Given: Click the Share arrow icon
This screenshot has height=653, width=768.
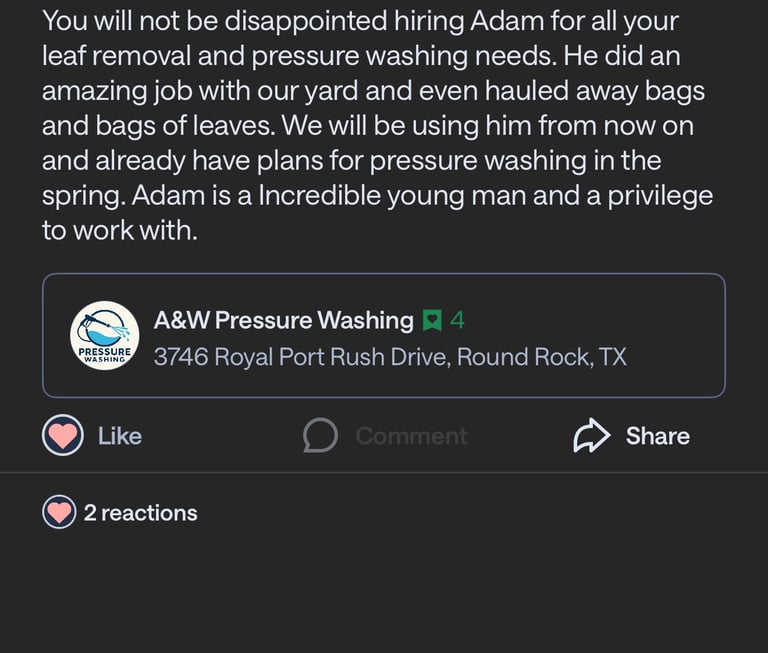Looking at the screenshot, I should pos(592,436).
